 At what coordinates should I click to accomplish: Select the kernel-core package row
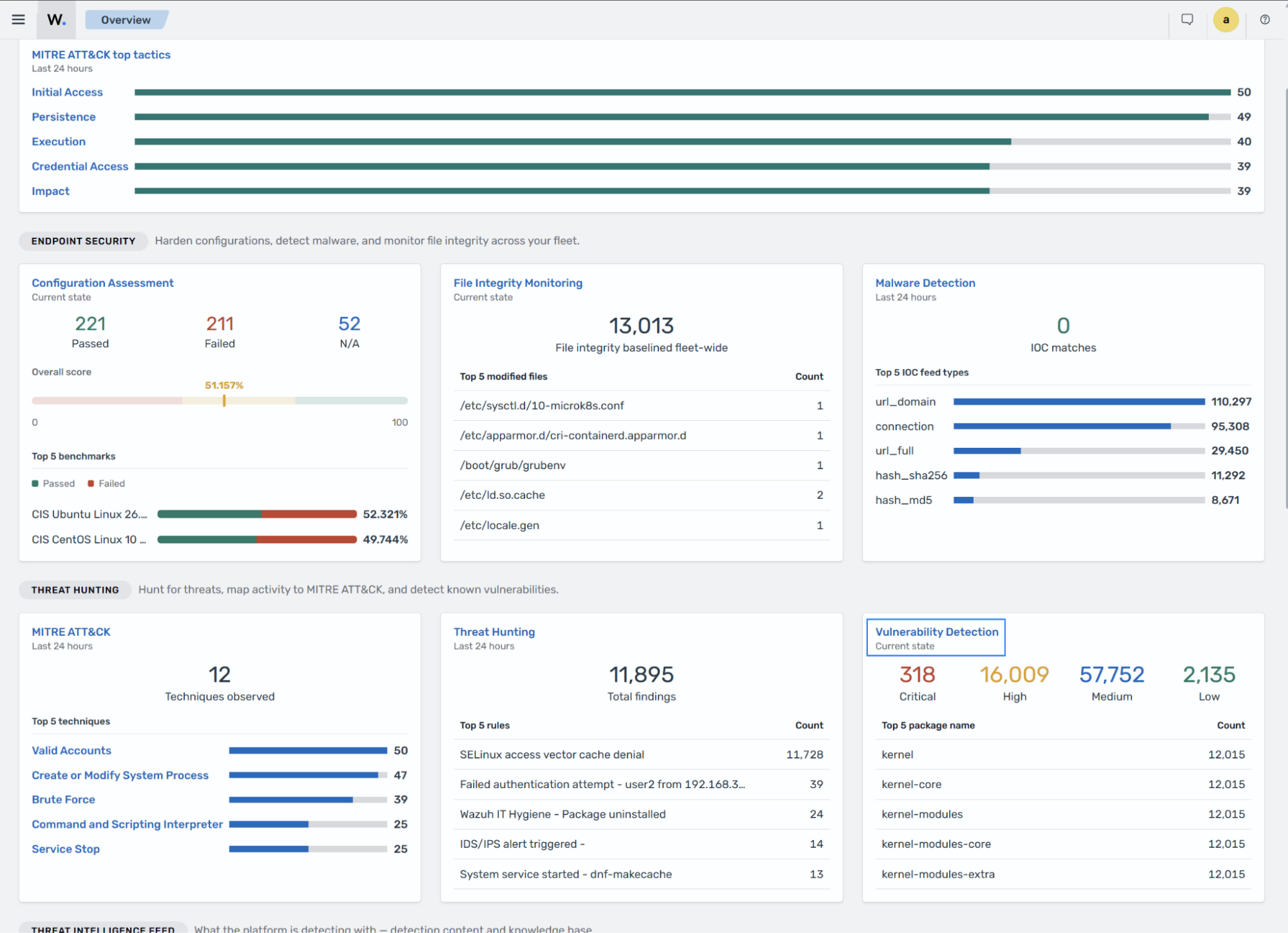click(x=1063, y=784)
